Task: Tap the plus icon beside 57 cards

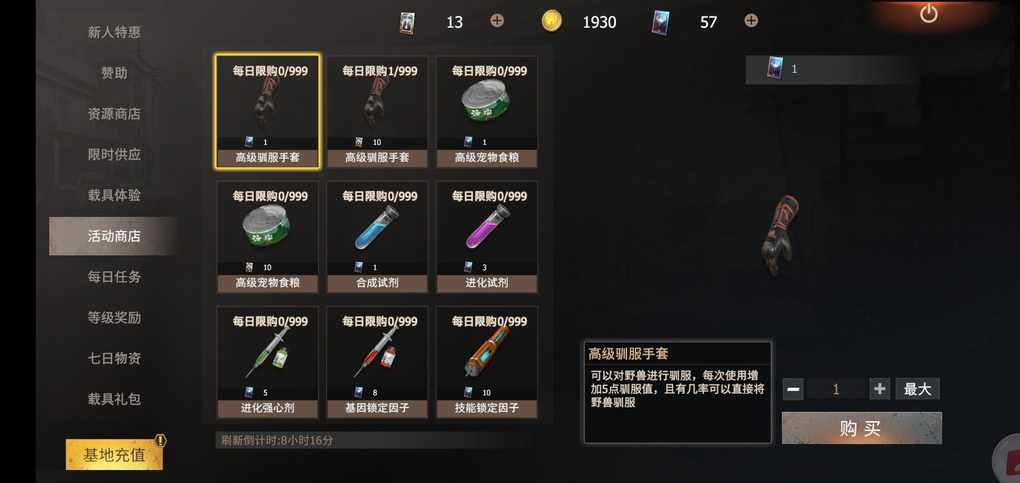Action: [x=751, y=21]
